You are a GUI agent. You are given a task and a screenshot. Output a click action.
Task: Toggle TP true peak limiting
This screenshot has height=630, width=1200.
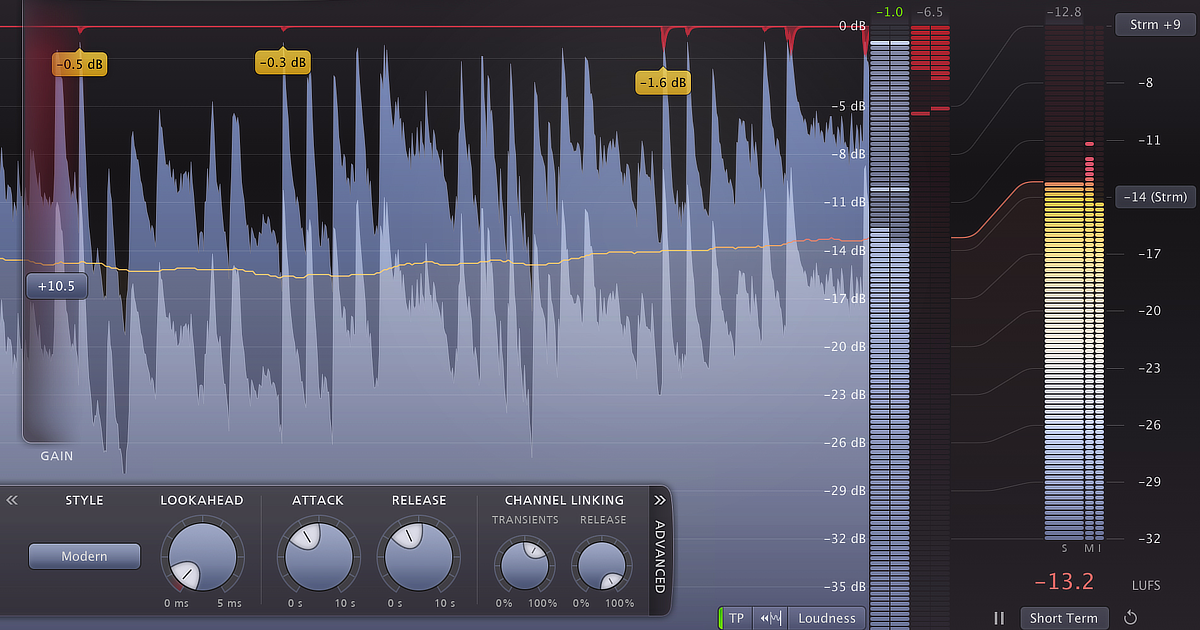pos(736,618)
